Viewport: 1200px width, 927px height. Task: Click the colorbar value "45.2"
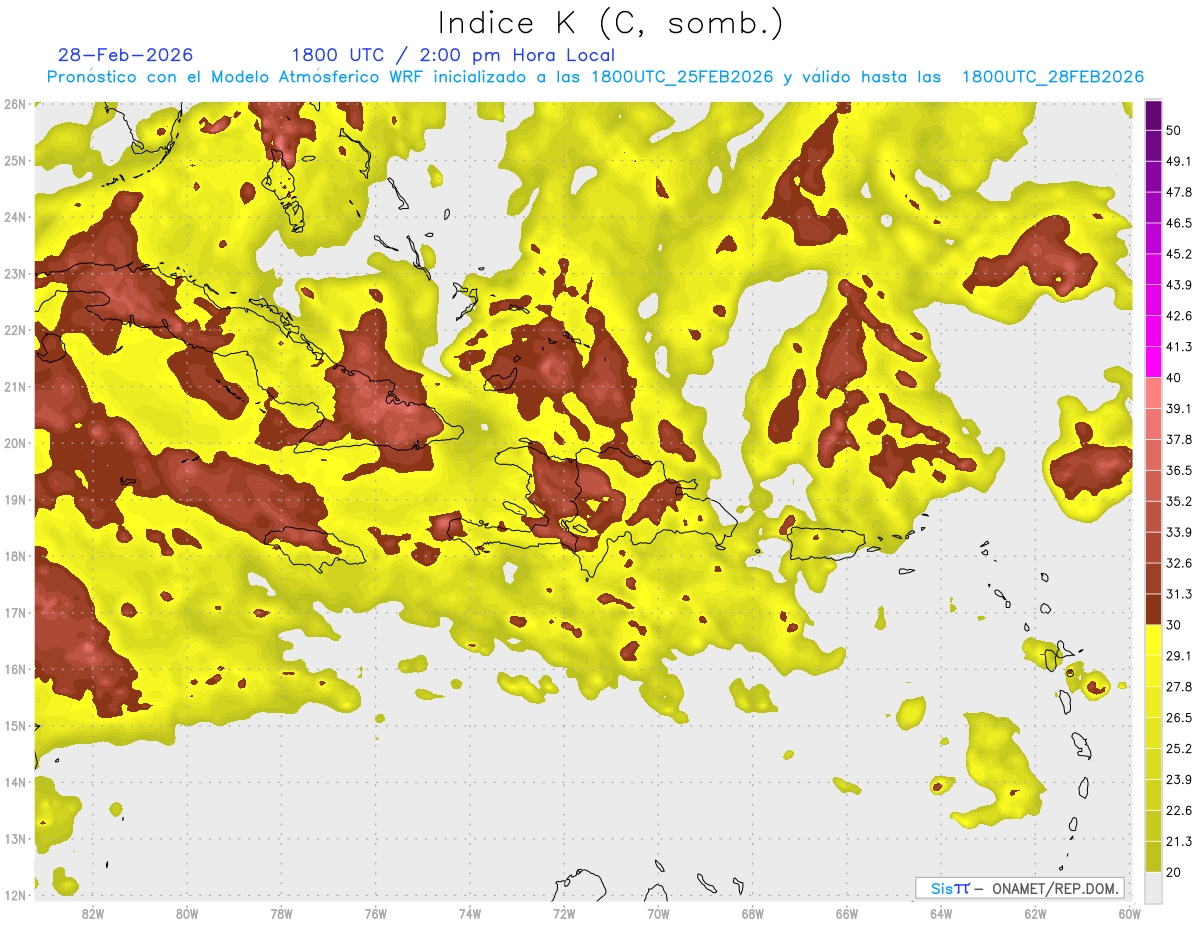[x=1179, y=253]
